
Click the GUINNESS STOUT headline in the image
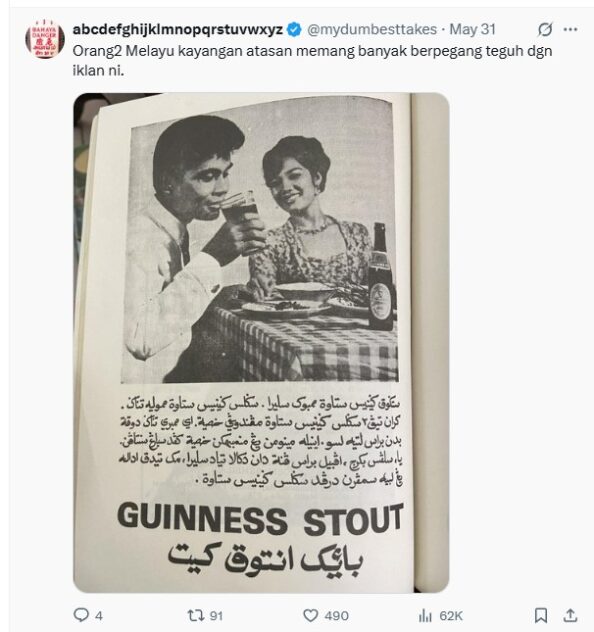260,520
